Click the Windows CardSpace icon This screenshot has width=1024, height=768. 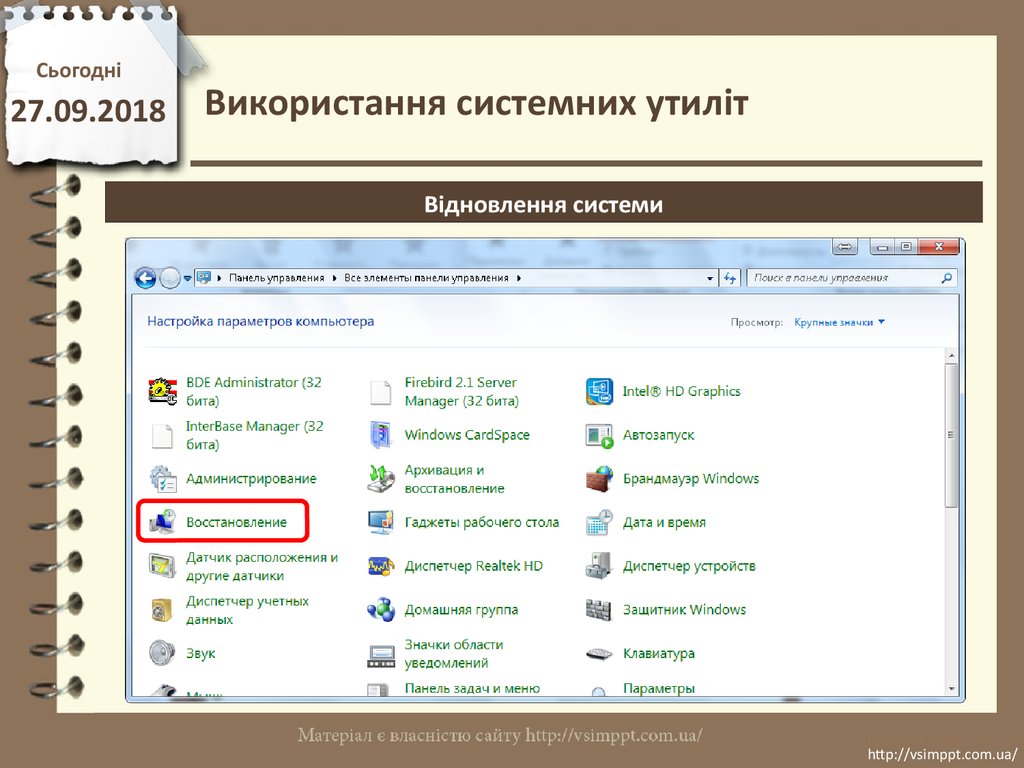coord(381,435)
